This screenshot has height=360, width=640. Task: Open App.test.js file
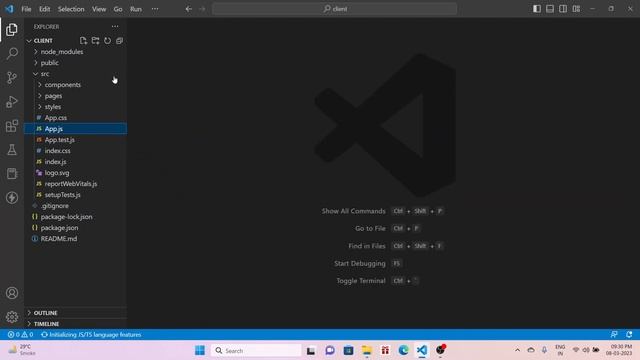pyautogui.click(x=76, y=140)
